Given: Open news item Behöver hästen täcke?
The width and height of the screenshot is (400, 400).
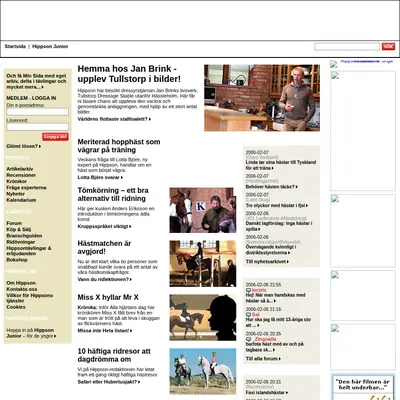Looking at the screenshot, I should [272, 187].
